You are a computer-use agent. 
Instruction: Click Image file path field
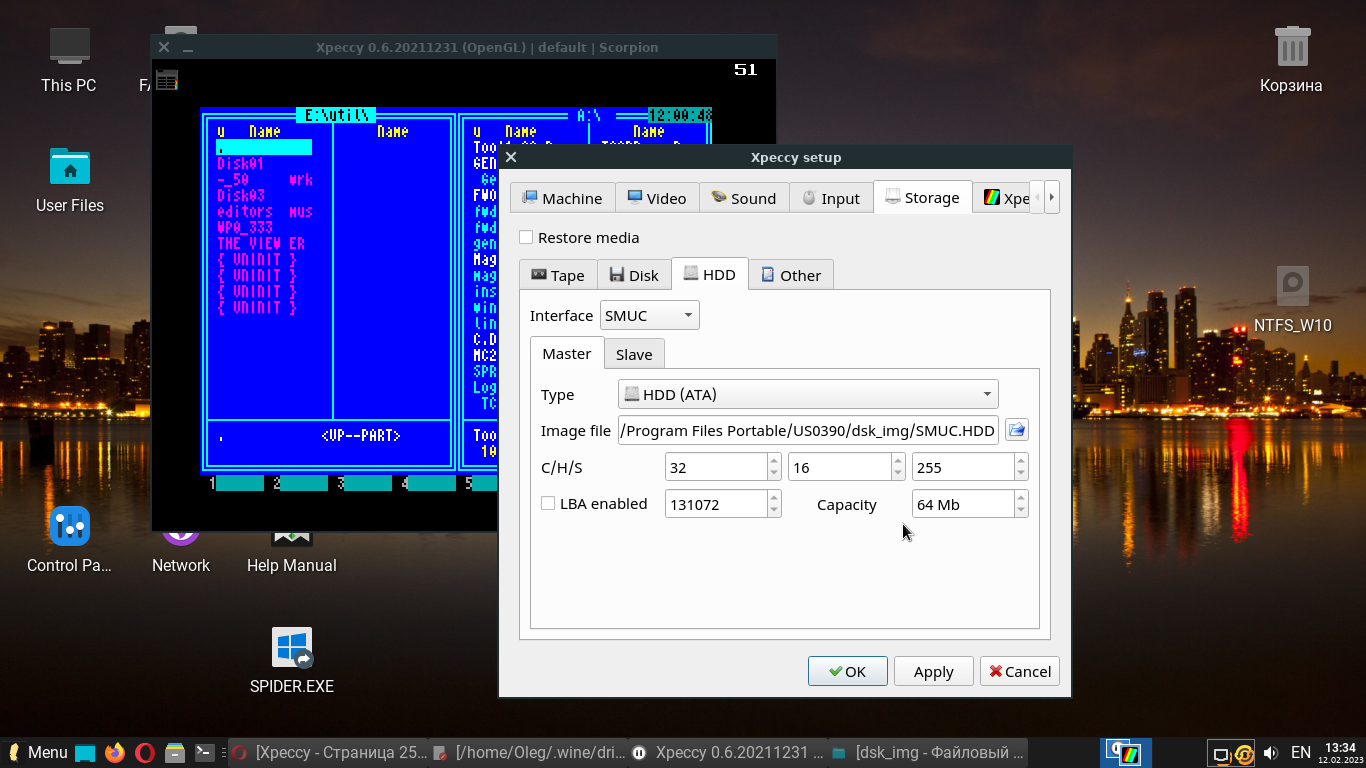click(808, 430)
